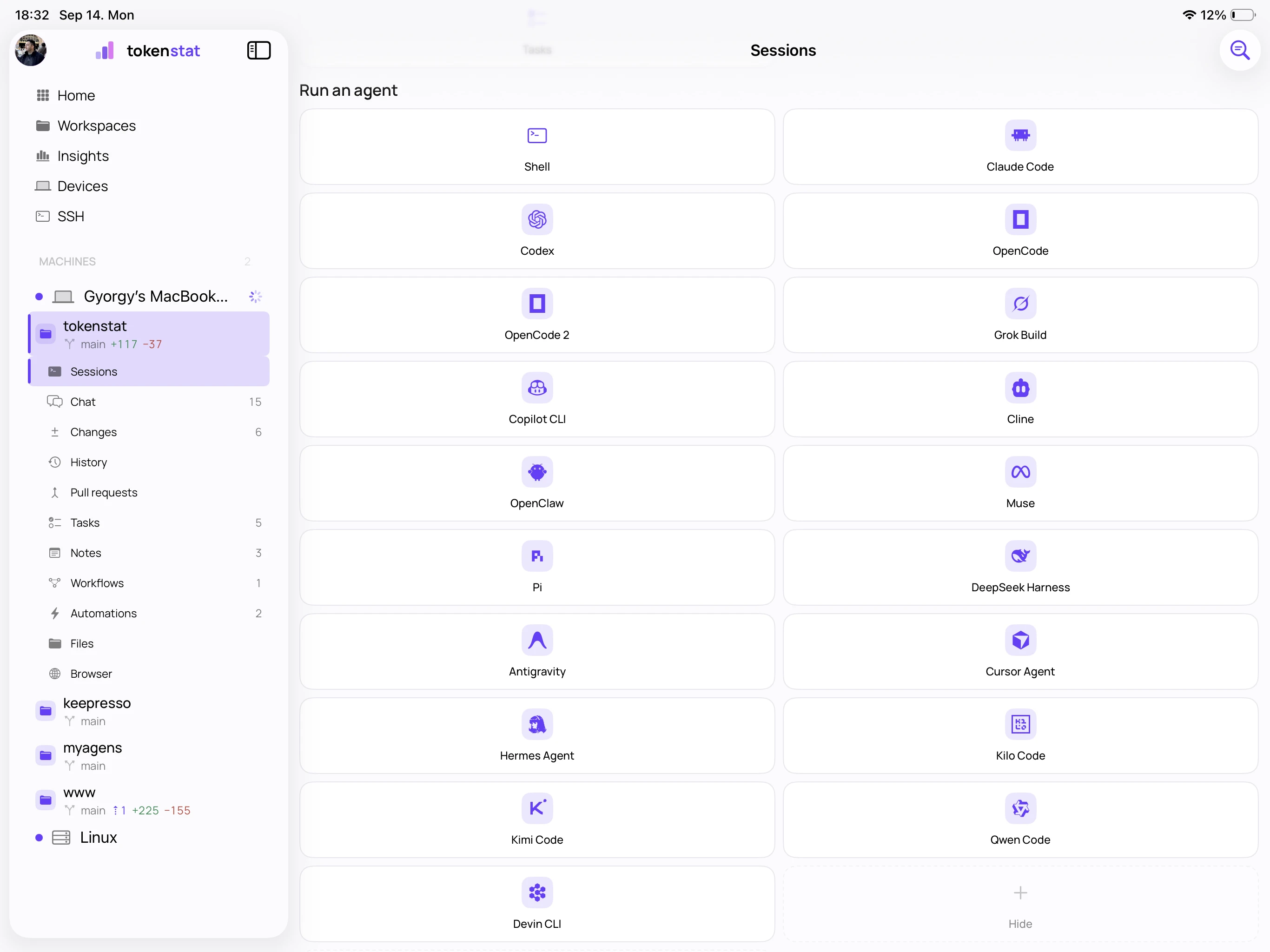This screenshot has height=952, width=1270.
Task: Launch Kimi Code agent
Action: [537, 820]
